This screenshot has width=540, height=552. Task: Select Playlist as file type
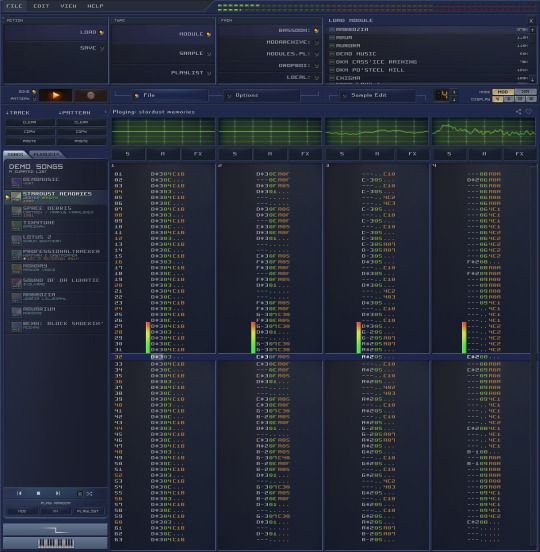click(163, 73)
